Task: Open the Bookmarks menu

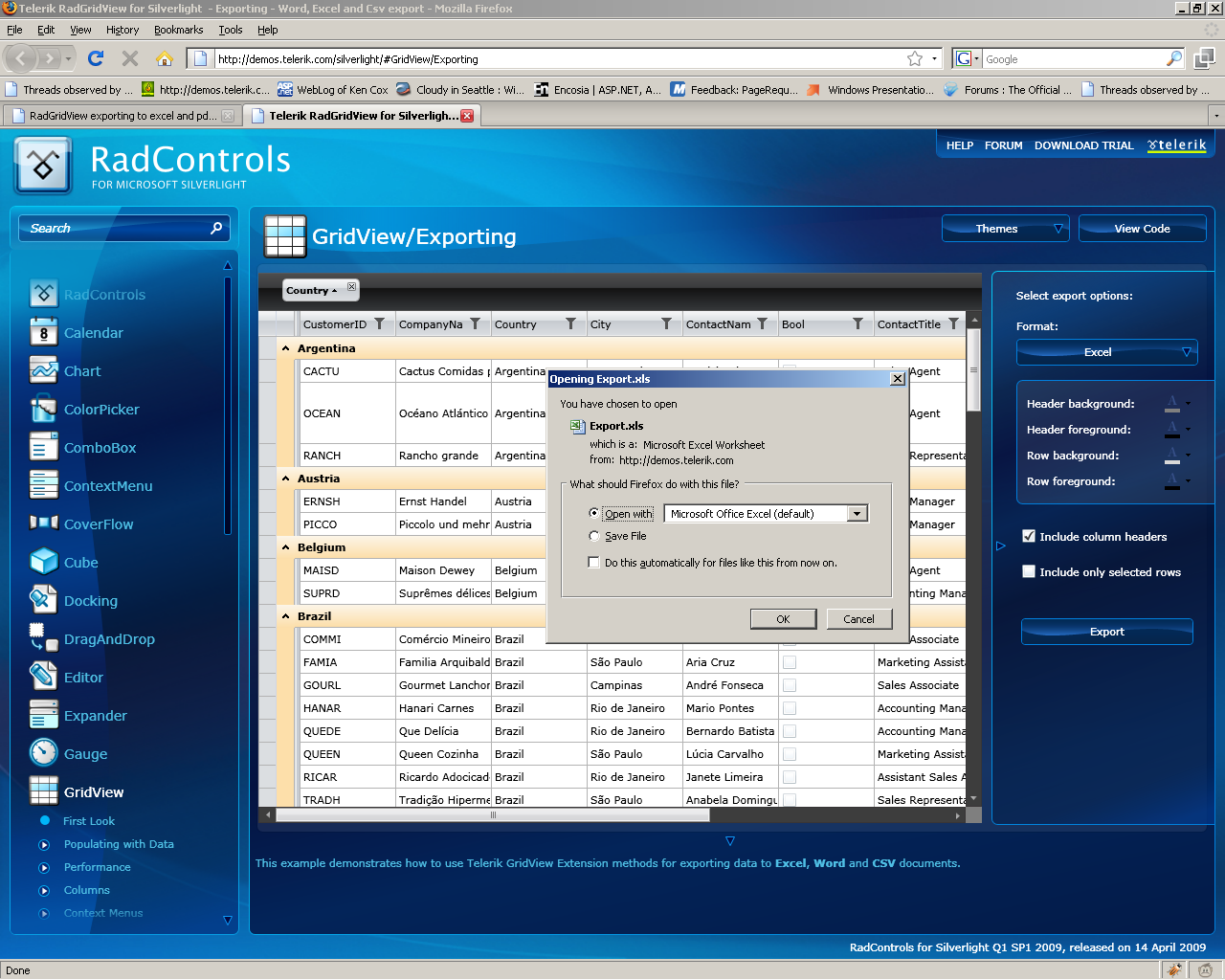Action: pos(179,30)
